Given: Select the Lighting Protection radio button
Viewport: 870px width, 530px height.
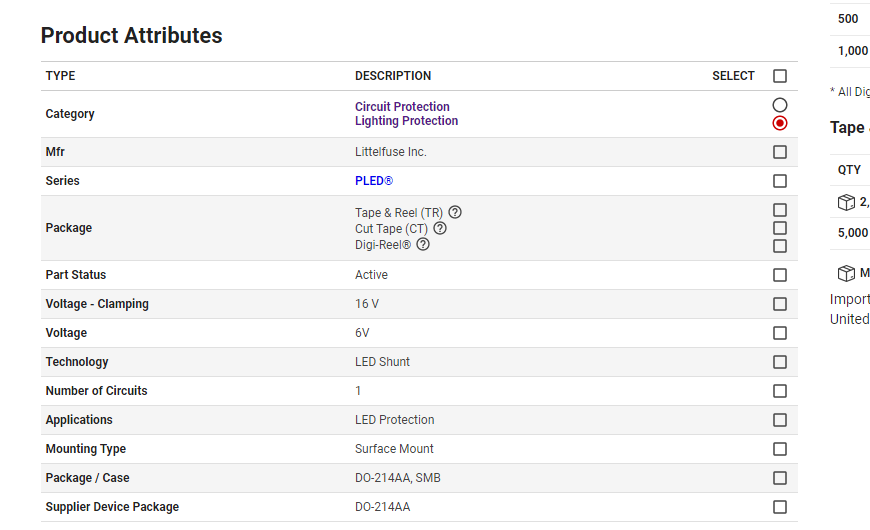Looking at the screenshot, I should (780, 123).
